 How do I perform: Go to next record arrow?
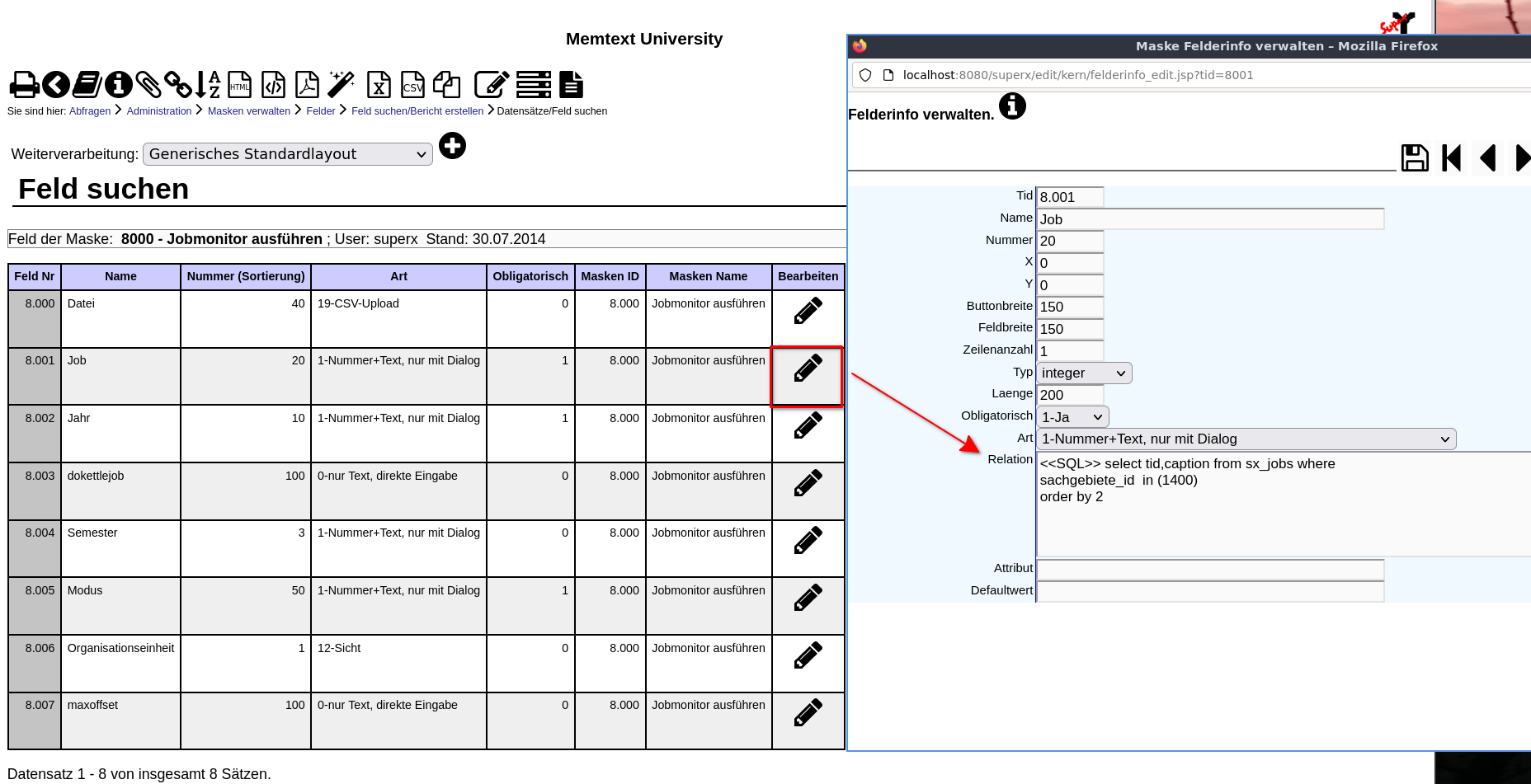tap(1523, 157)
